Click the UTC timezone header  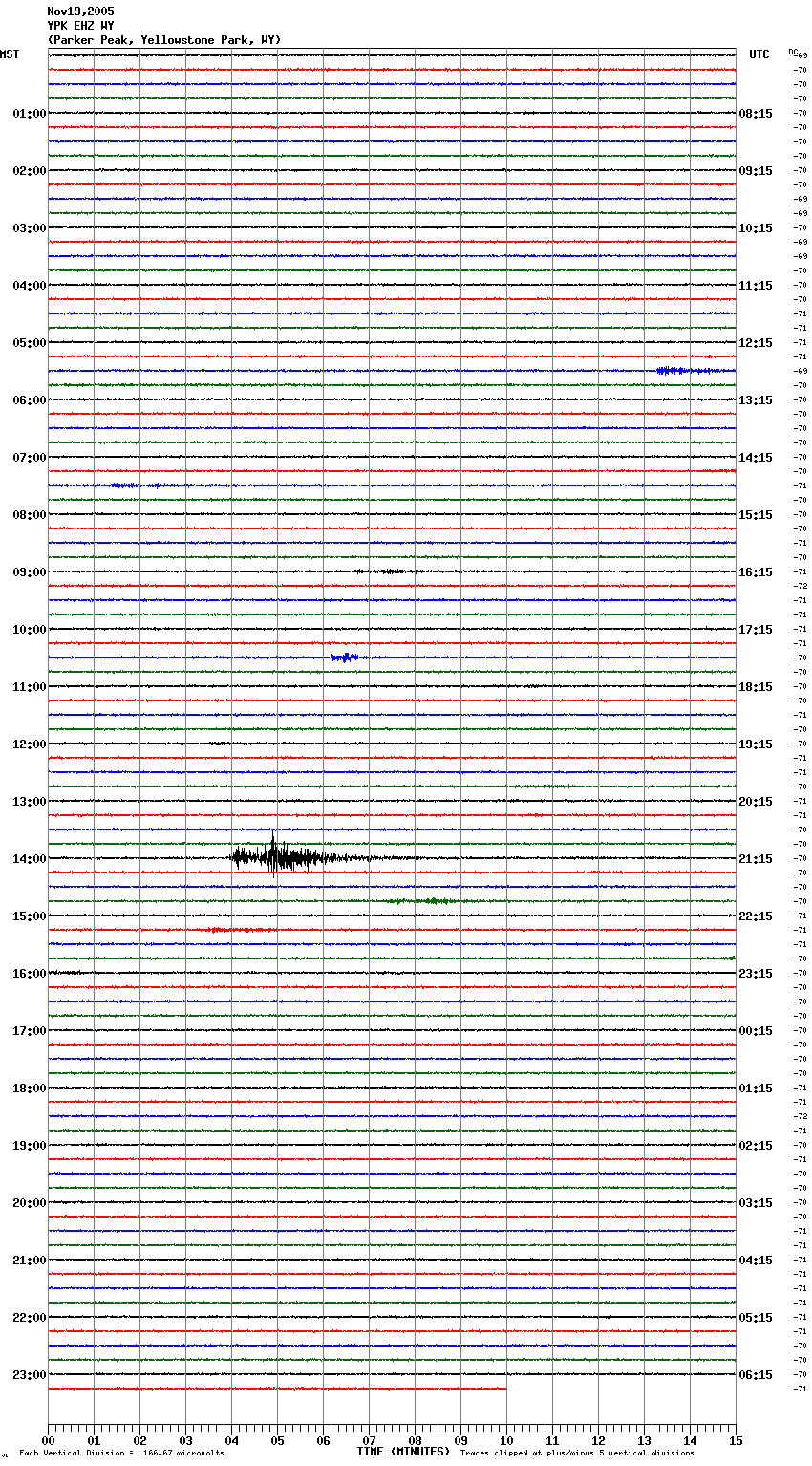[x=759, y=54]
